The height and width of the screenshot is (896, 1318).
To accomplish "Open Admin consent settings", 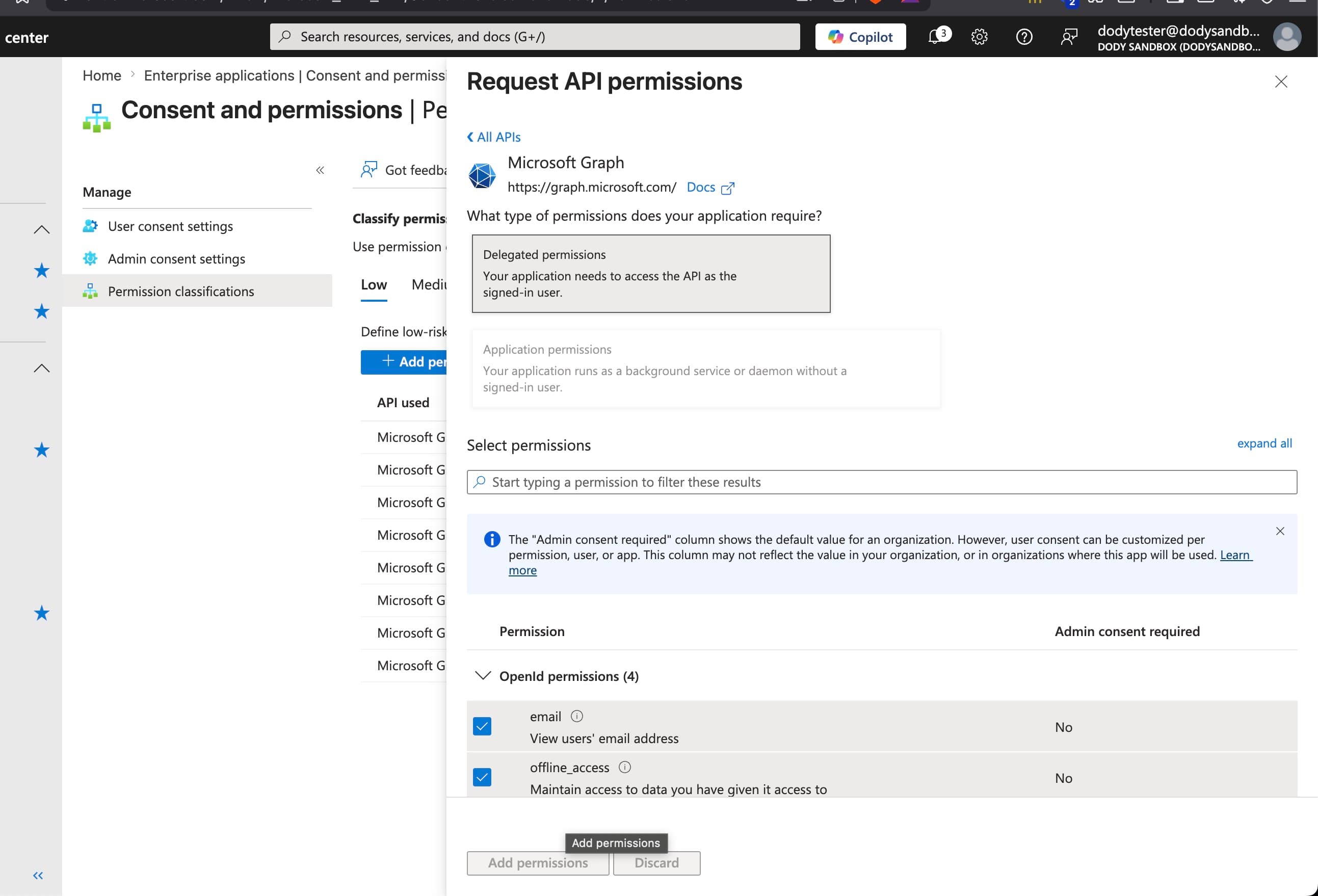I will 176,258.
